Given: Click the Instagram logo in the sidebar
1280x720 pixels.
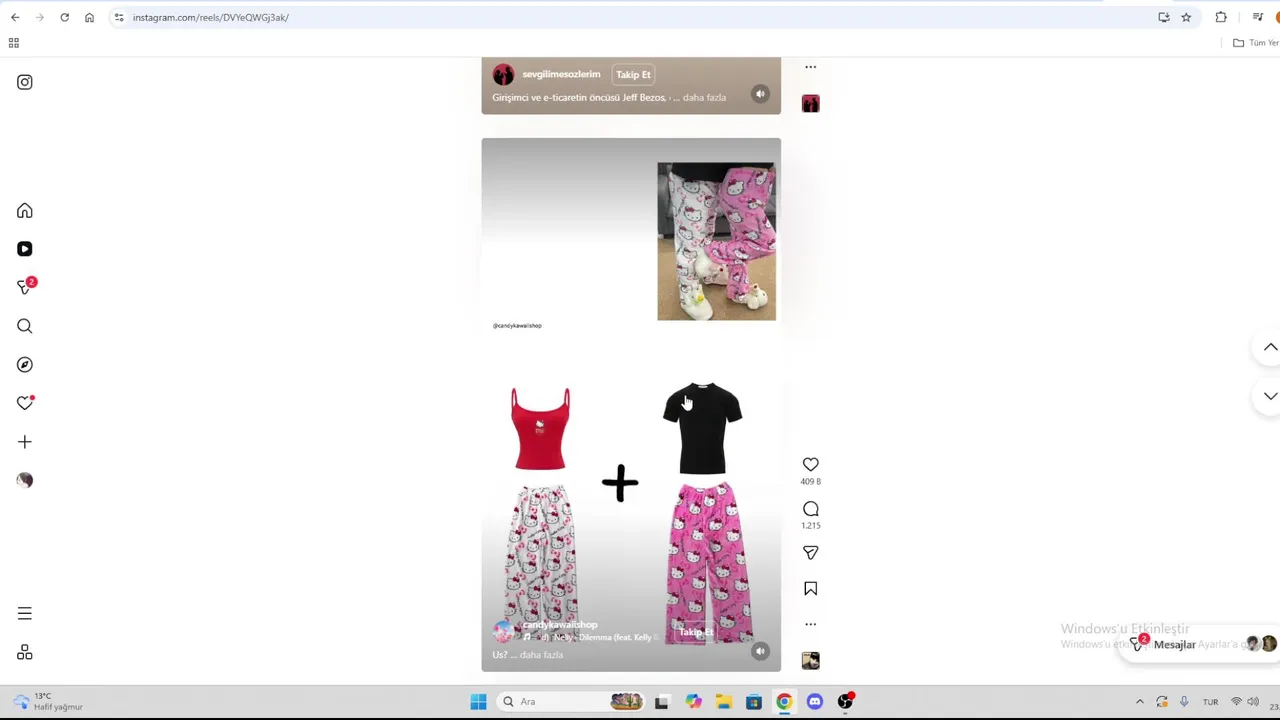Looking at the screenshot, I should tap(25, 82).
